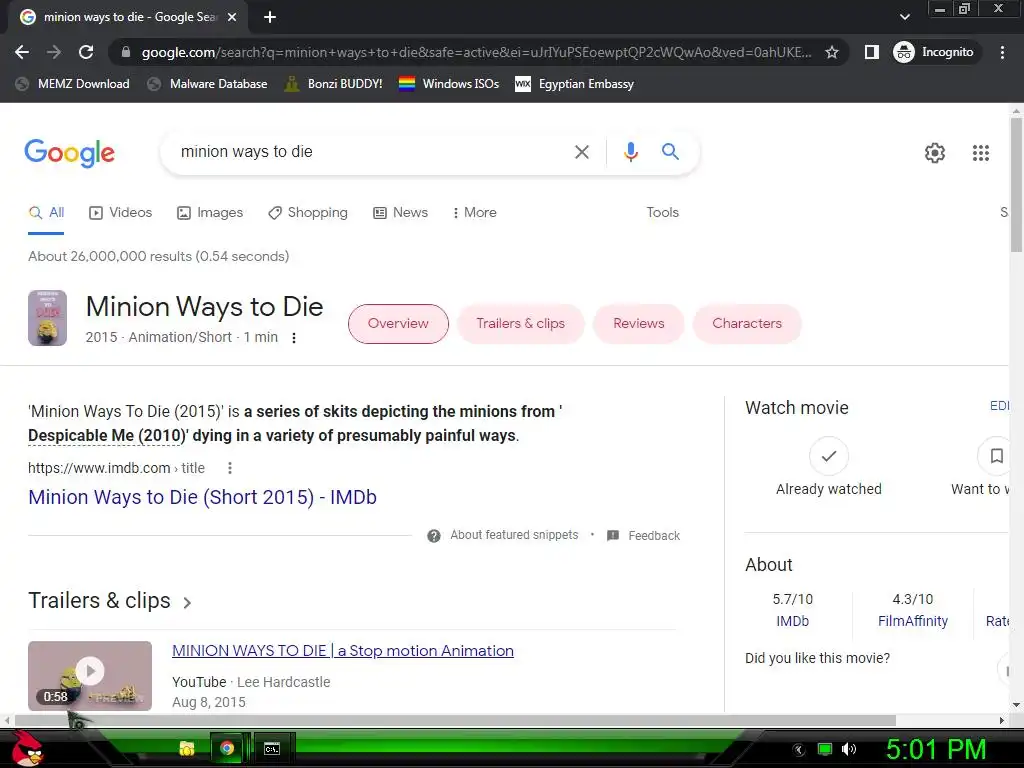1024x768 pixels.
Task: Open the Angry Birds start button
Action: 27,749
